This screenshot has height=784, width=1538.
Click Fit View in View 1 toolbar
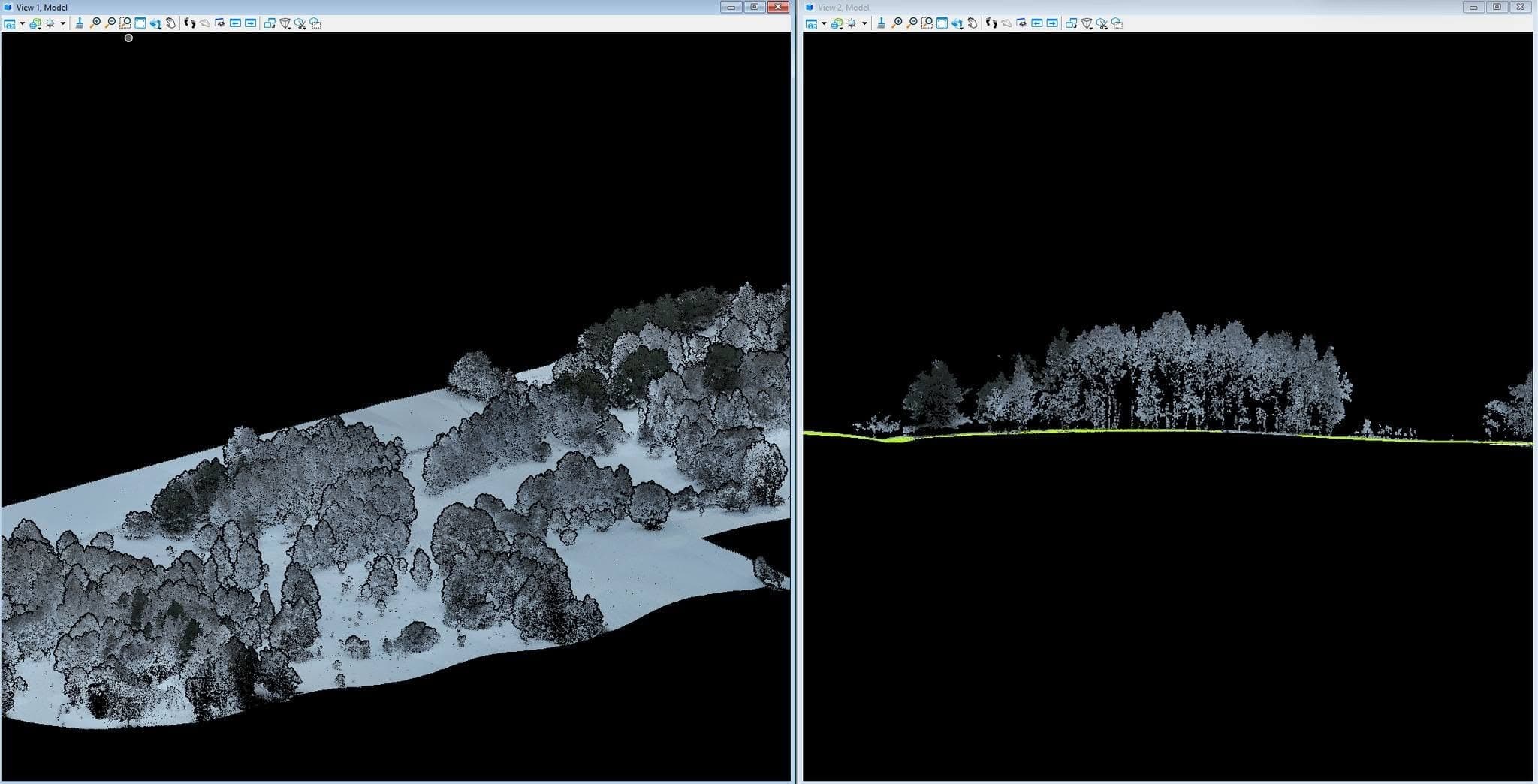140,23
